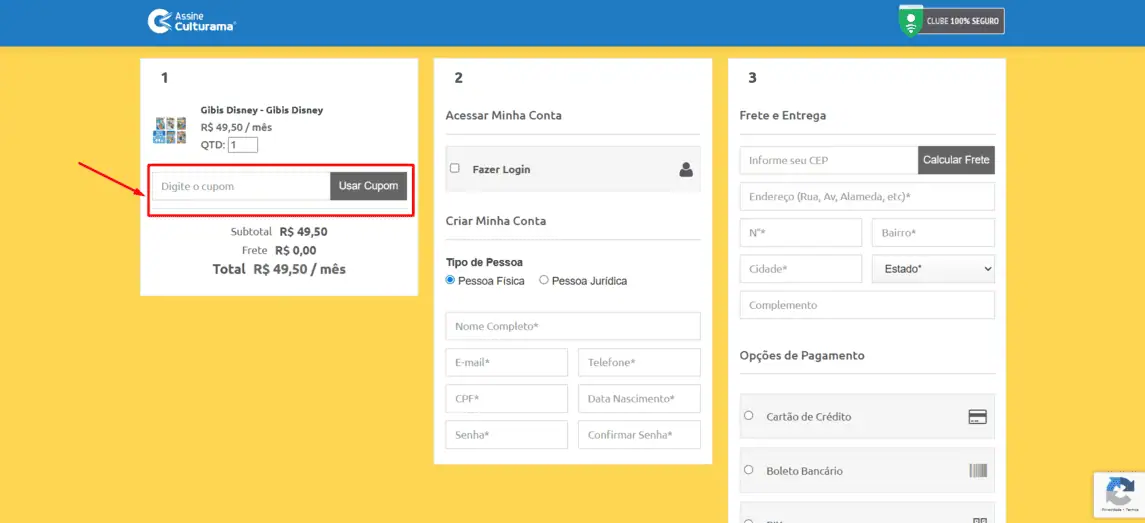Open the Gibis Disney product thumbnail
The height and width of the screenshot is (523, 1145).
(x=169, y=130)
